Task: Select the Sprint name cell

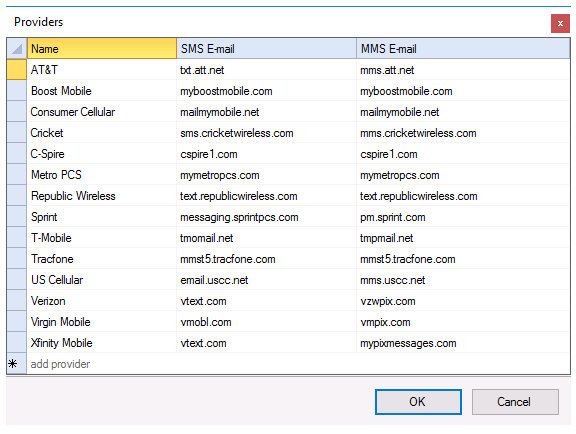Action: click(x=102, y=217)
